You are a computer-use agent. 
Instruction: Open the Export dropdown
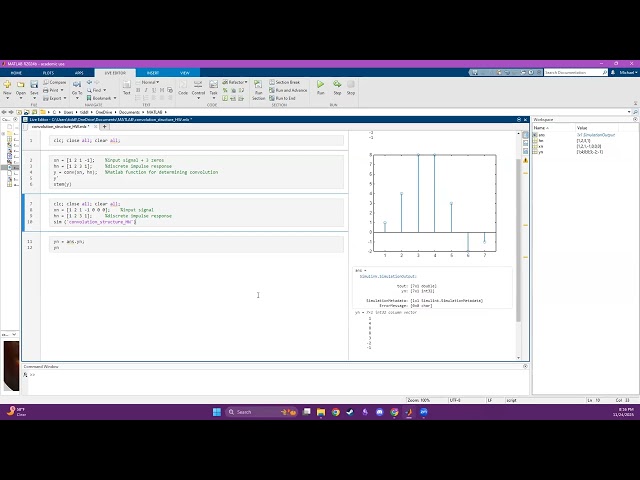[x=55, y=98]
